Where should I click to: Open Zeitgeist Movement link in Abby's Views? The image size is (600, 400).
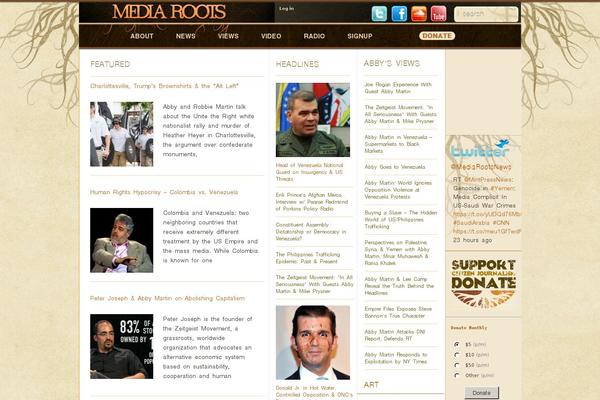[400, 114]
